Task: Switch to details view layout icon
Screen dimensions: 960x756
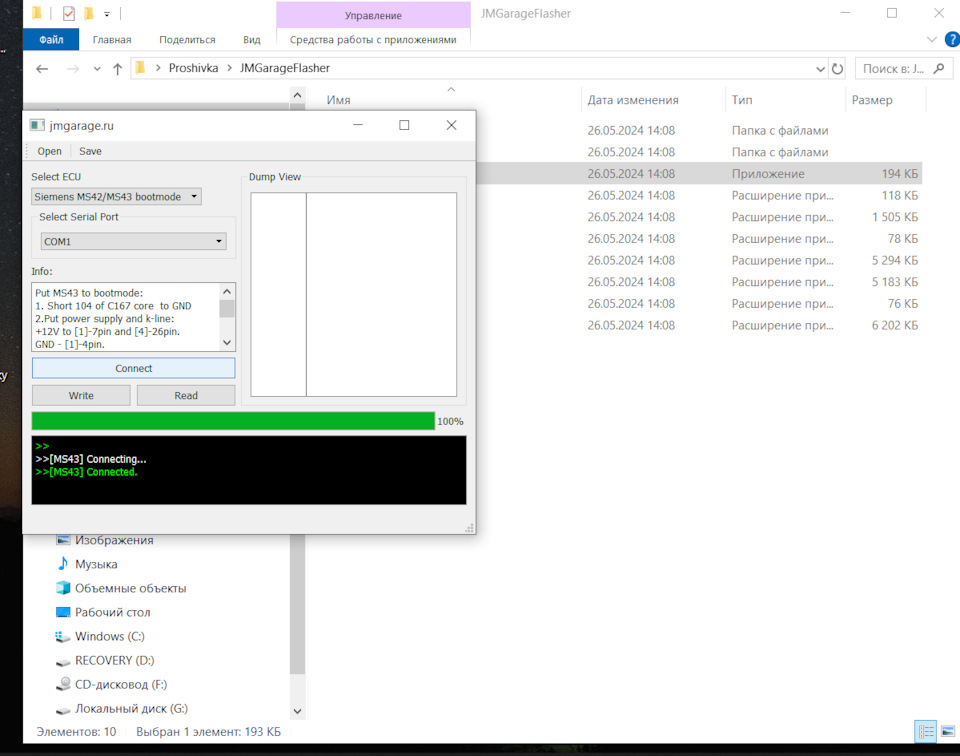Action: [925, 732]
